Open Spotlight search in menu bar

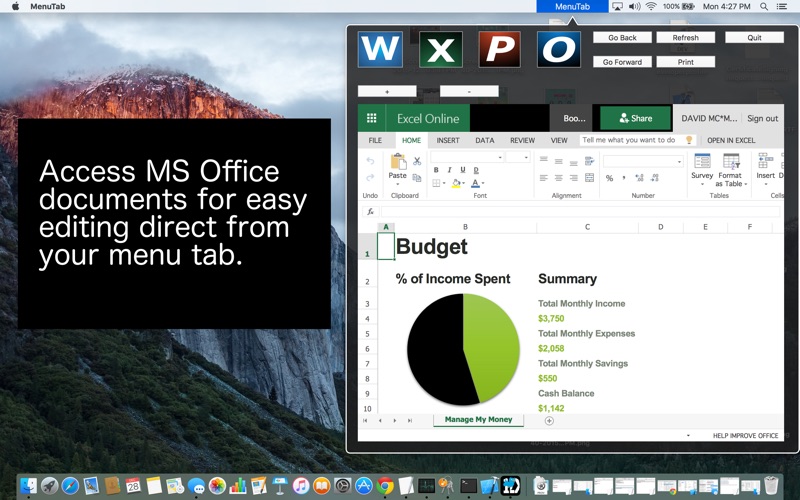tap(764, 6)
